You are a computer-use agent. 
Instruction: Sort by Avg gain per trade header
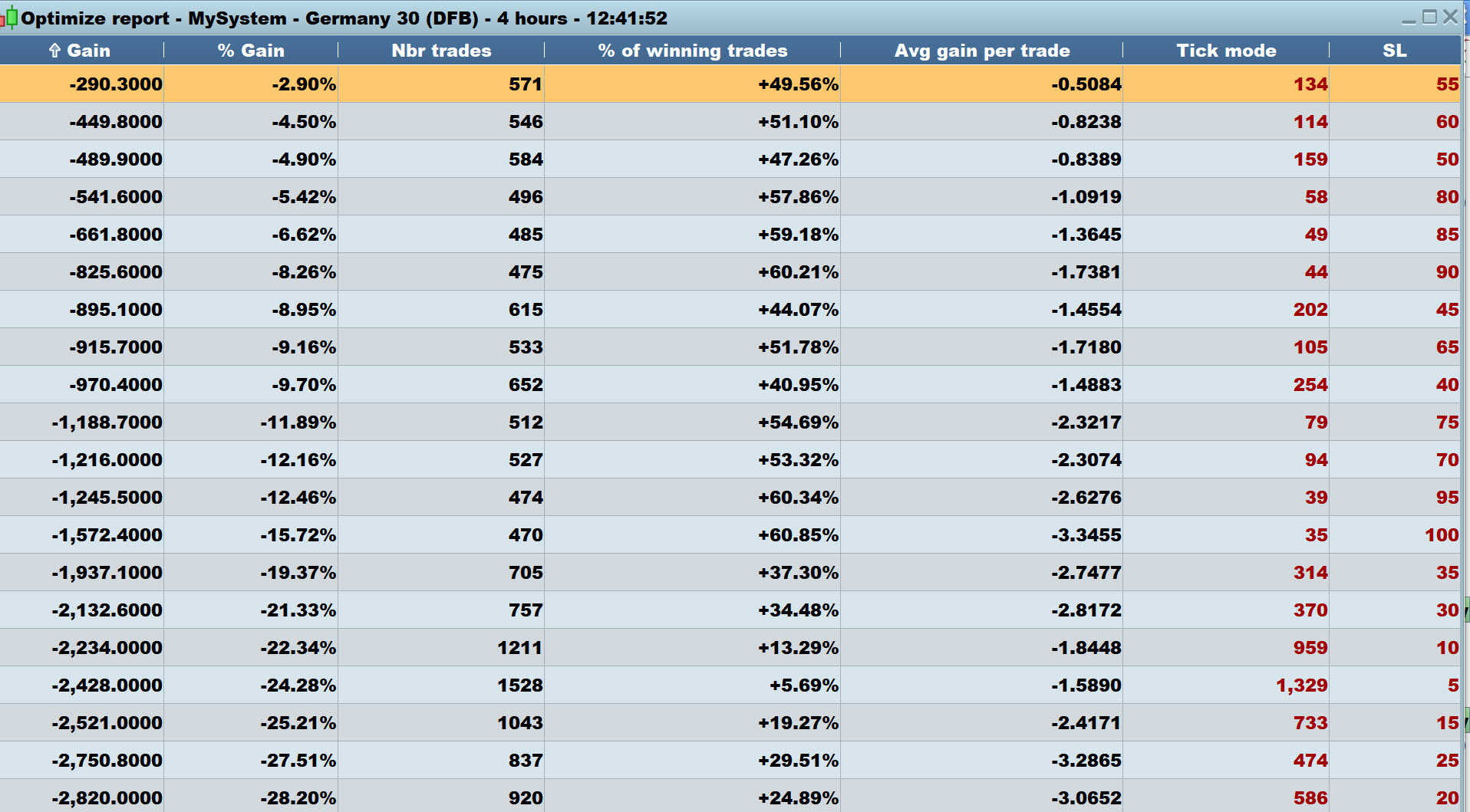pos(981,51)
